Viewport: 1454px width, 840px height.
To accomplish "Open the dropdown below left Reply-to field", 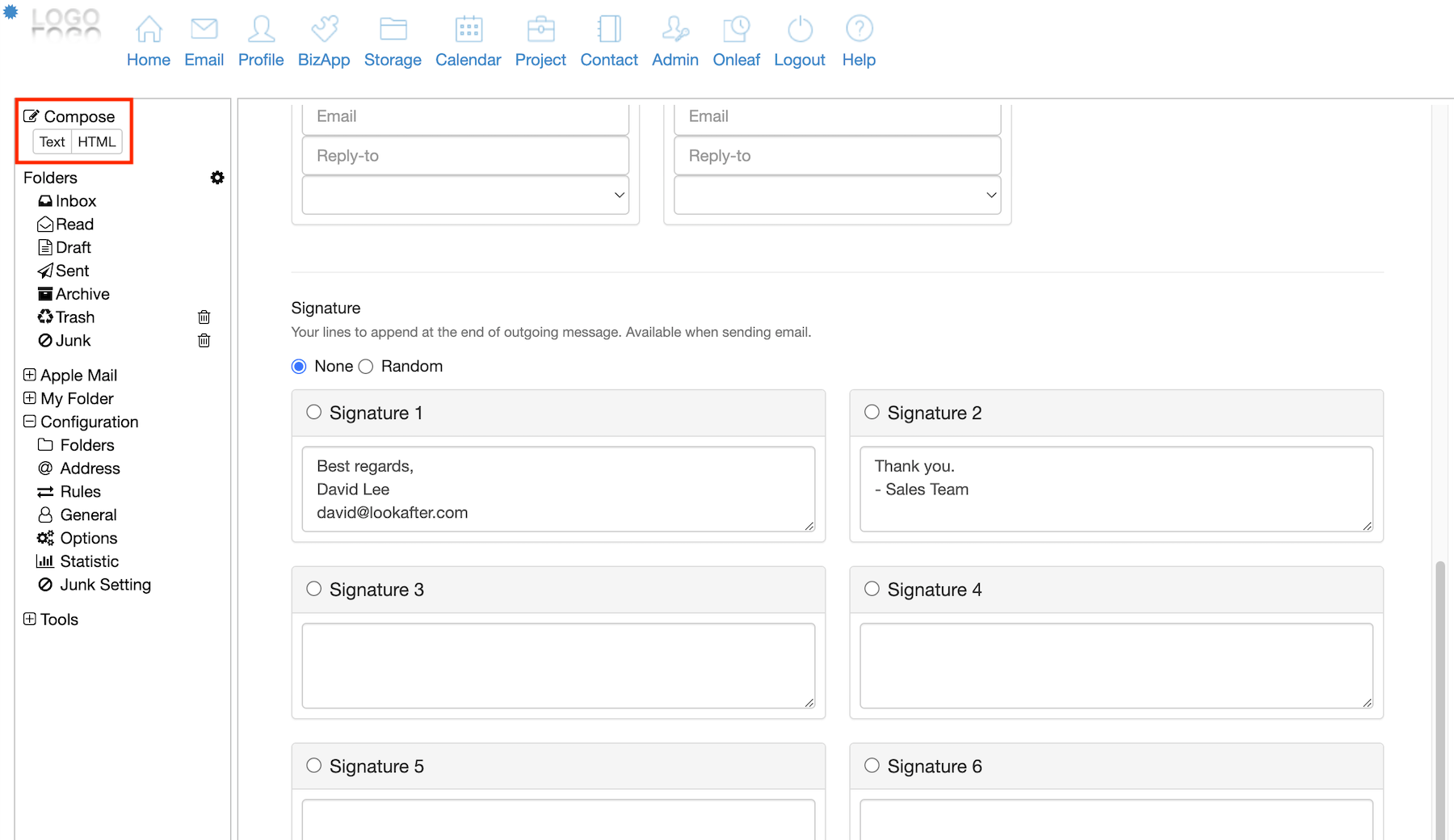I will pyautogui.click(x=465, y=195).
